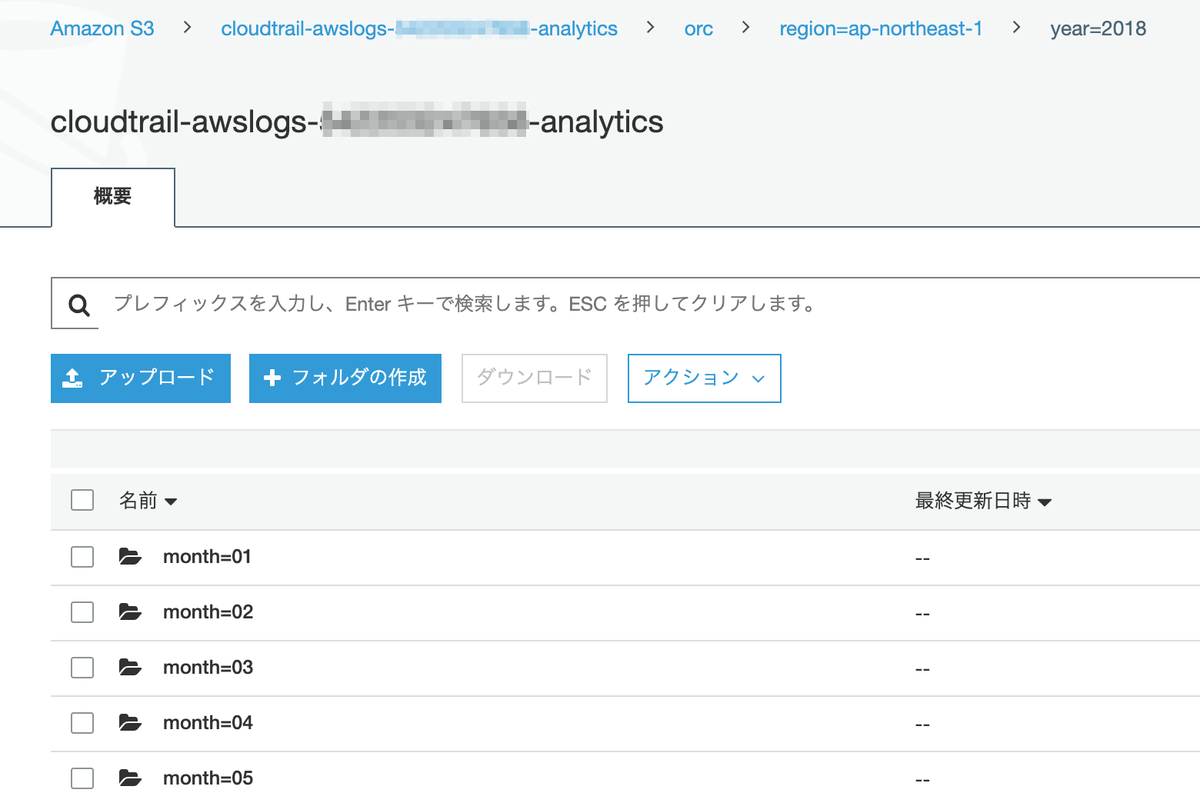Viewport: 1200px width, 803px height.
Task: Click year=2018 breadcrumb text
Action: click(1098, 29)
